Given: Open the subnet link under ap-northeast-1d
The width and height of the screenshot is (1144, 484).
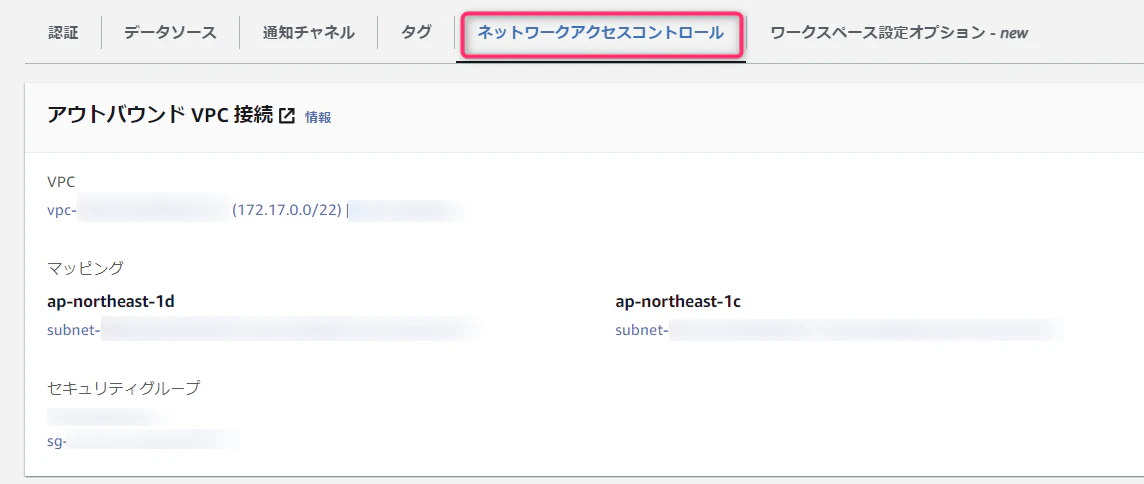Looking at the screenshot, I should click(263, 331).
